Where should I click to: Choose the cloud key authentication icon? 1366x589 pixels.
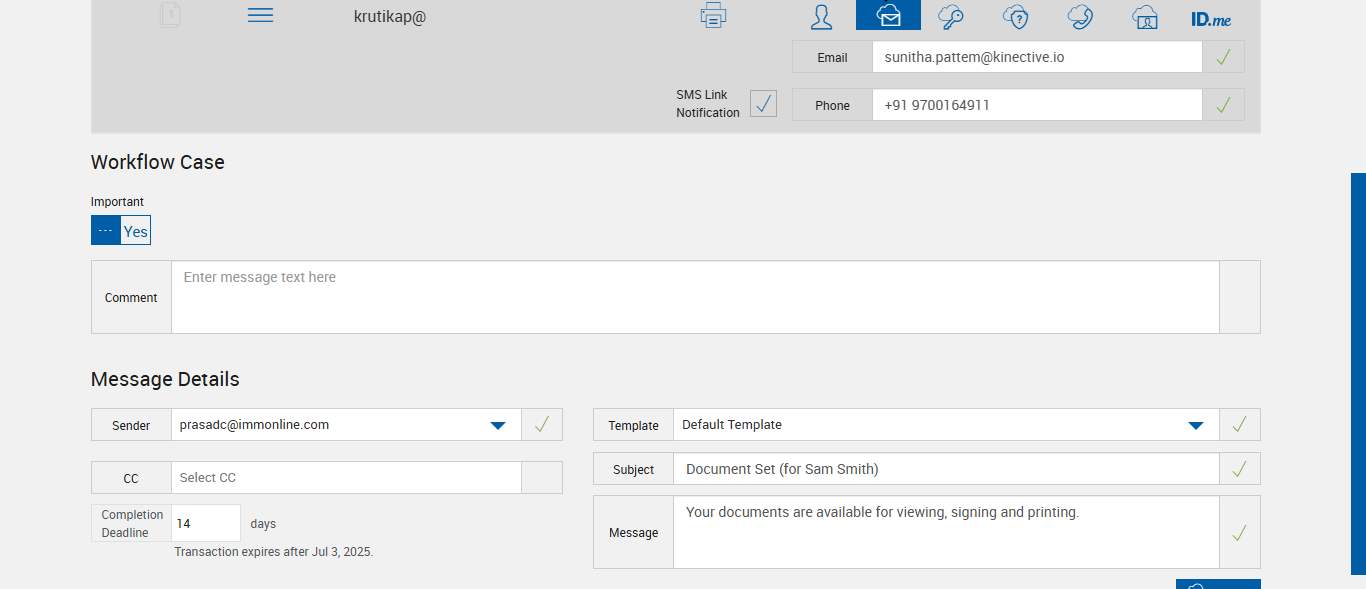click(x=950, y=16)
